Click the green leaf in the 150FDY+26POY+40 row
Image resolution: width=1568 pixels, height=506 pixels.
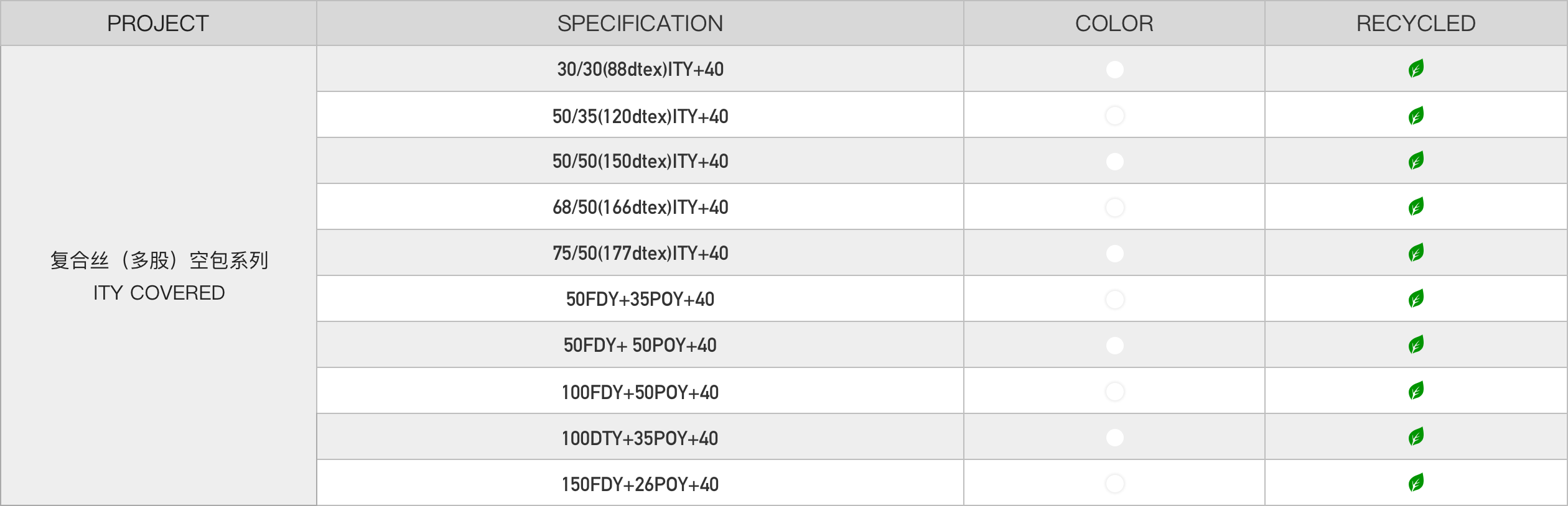coord(1416,482)
